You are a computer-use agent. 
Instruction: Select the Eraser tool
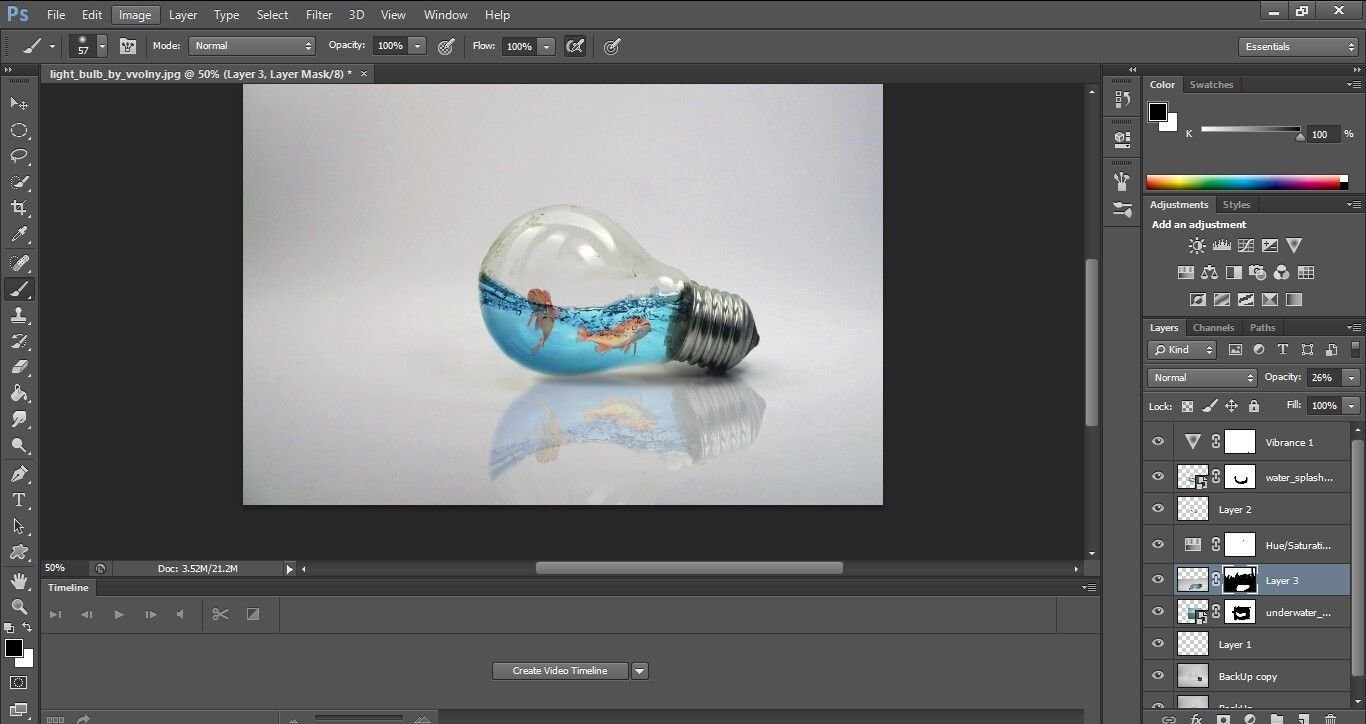point(19,367)
